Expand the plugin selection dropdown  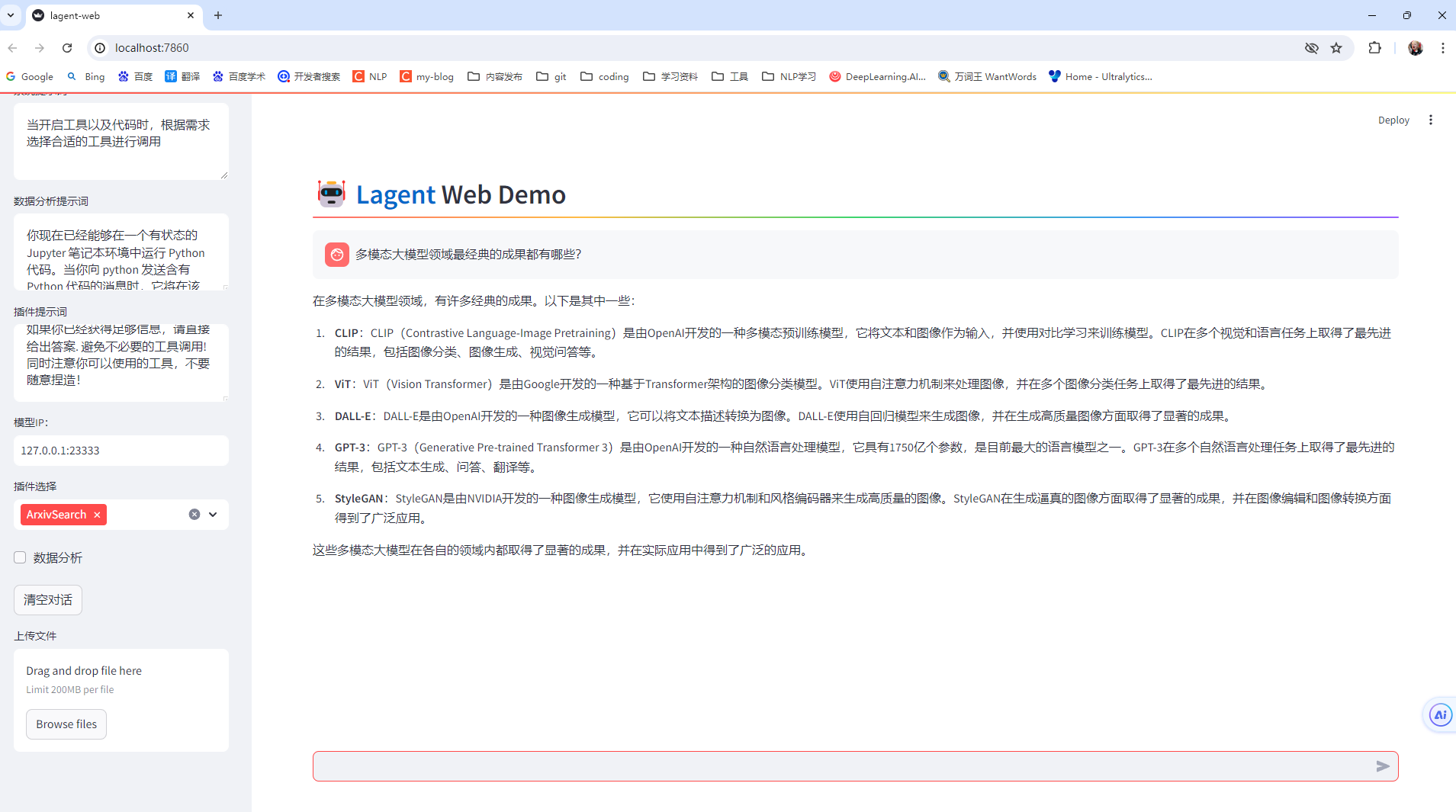tap(213, 515)
